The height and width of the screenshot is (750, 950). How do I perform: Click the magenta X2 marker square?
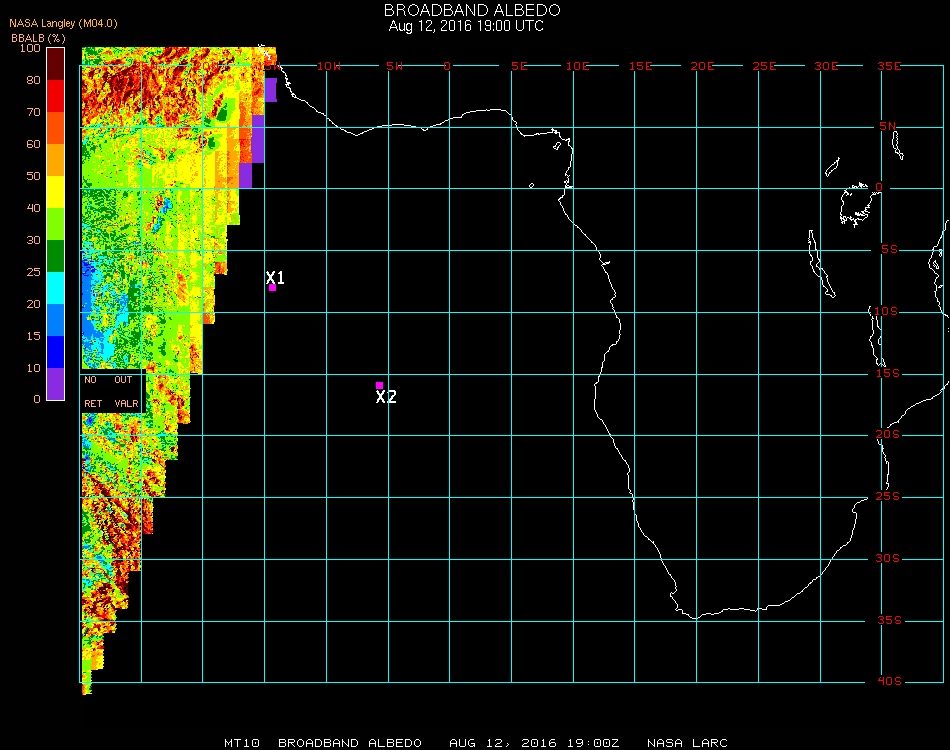379,385
